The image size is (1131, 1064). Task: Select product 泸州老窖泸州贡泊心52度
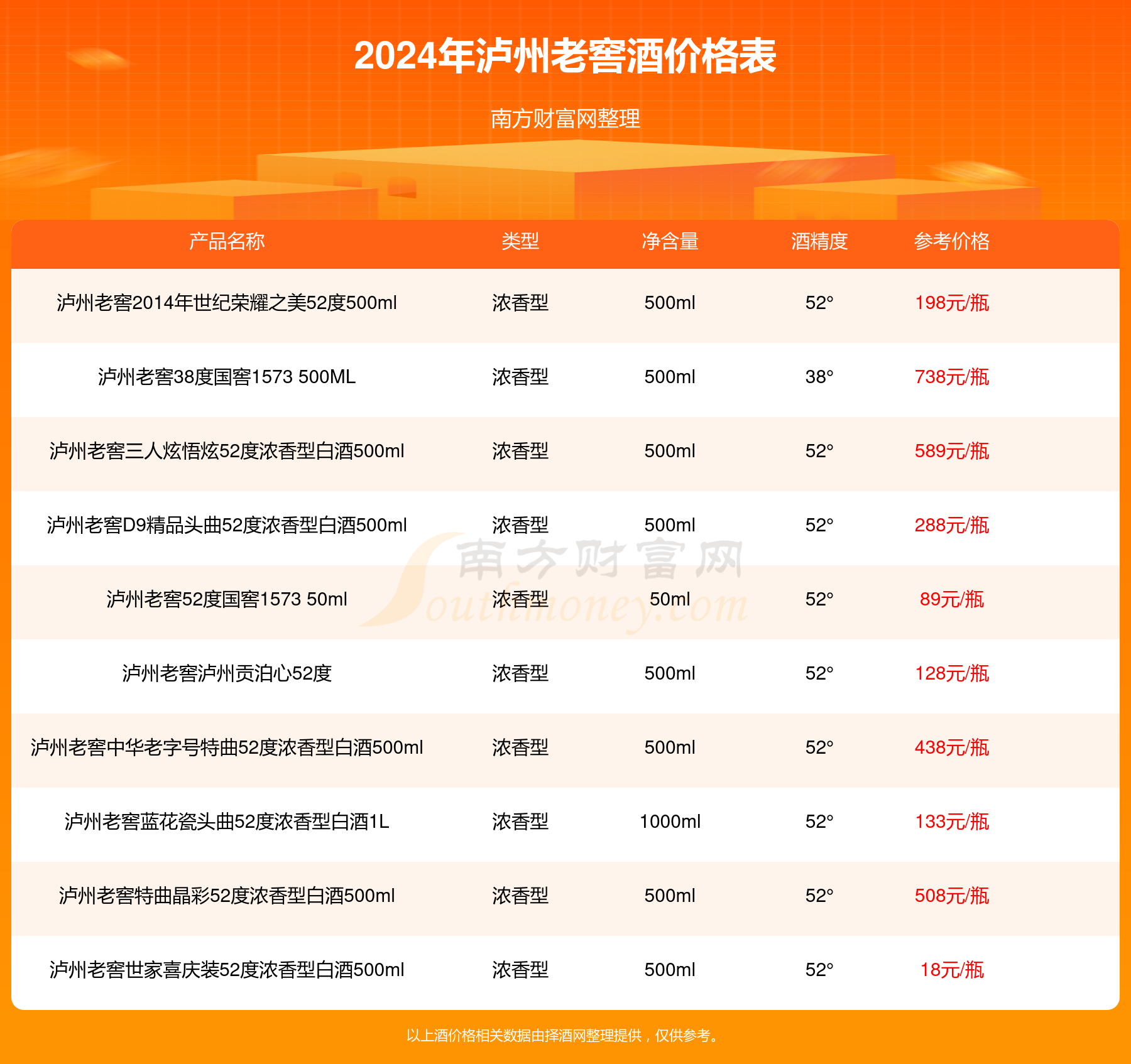pos(227,673)
